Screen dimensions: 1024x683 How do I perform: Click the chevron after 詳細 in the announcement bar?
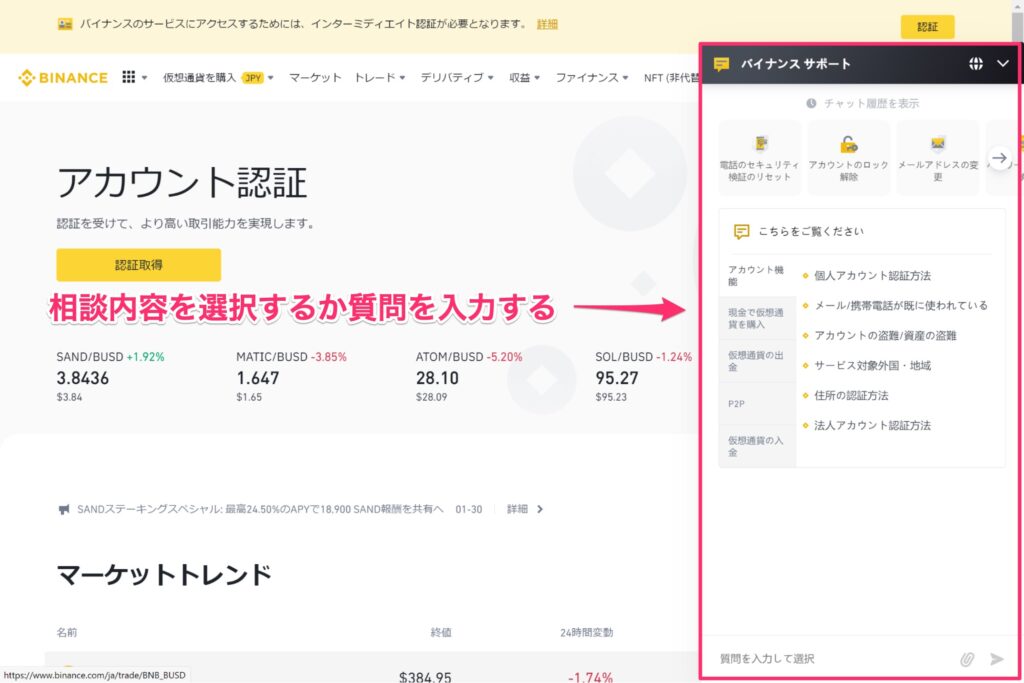click(539, 509)
